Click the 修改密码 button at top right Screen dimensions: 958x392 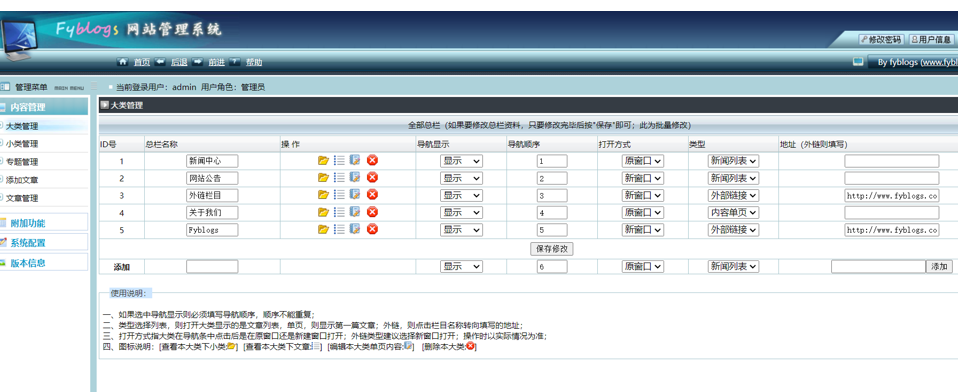pyautogui.click(x=880, y=40)
